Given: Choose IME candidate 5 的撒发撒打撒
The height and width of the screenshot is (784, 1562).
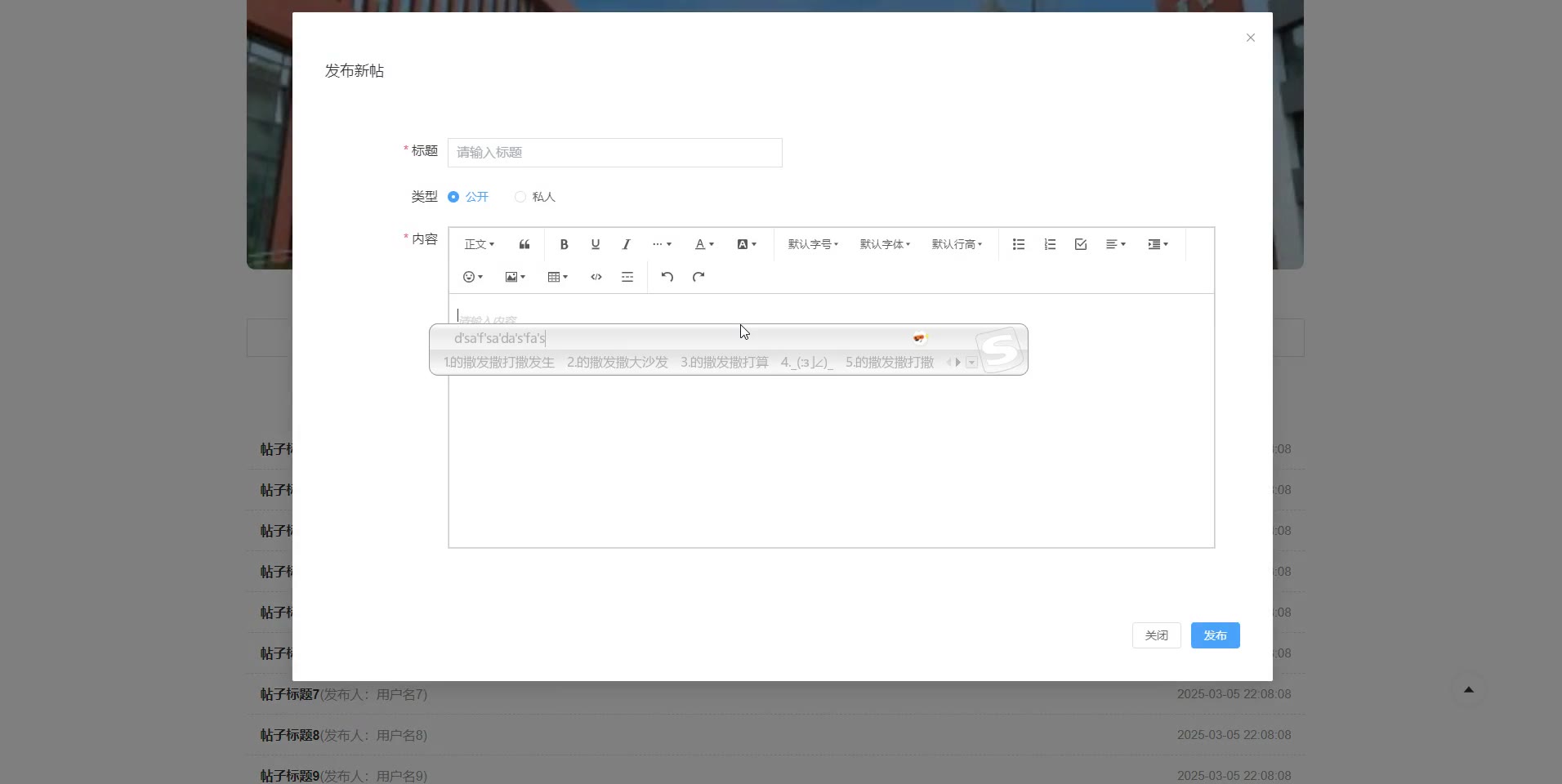Looking at the screenshot, I should click(890, 363).
